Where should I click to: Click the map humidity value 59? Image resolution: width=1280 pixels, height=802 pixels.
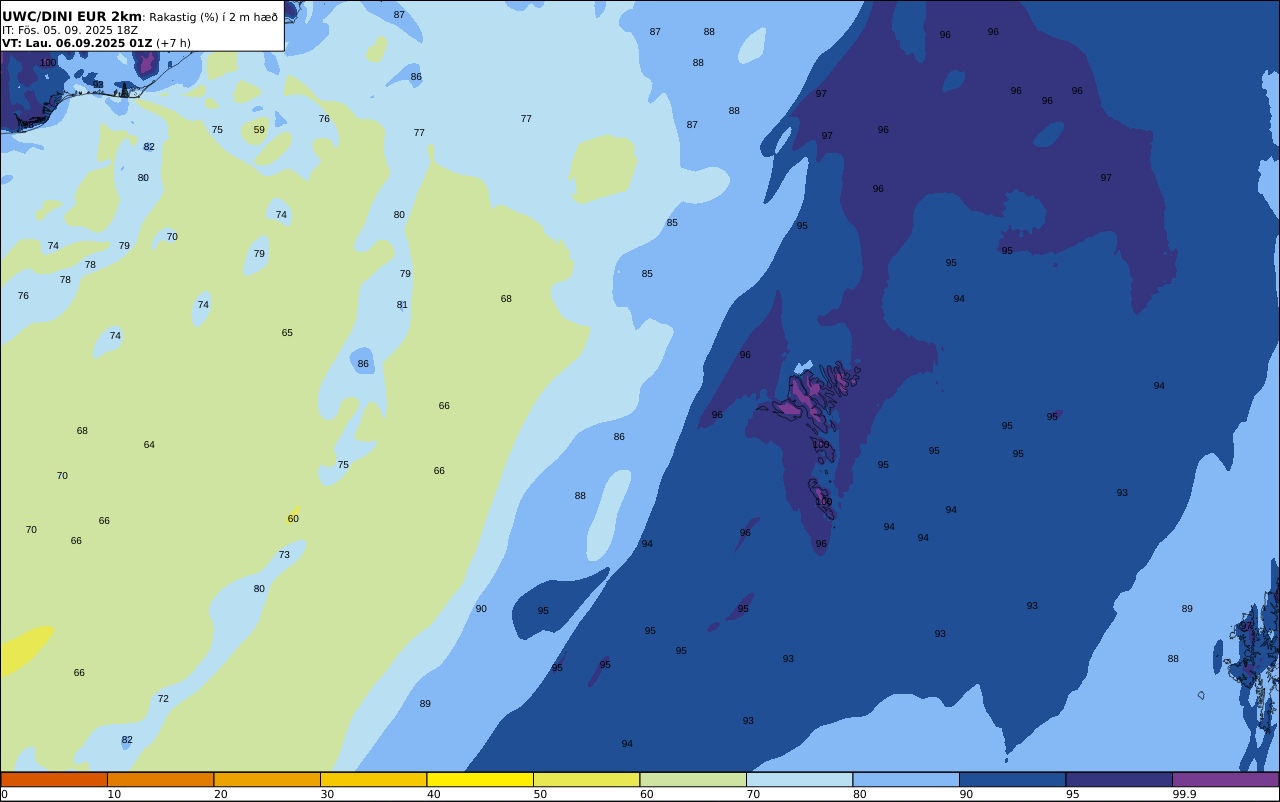pyautogui.click(x=259, y=130)
